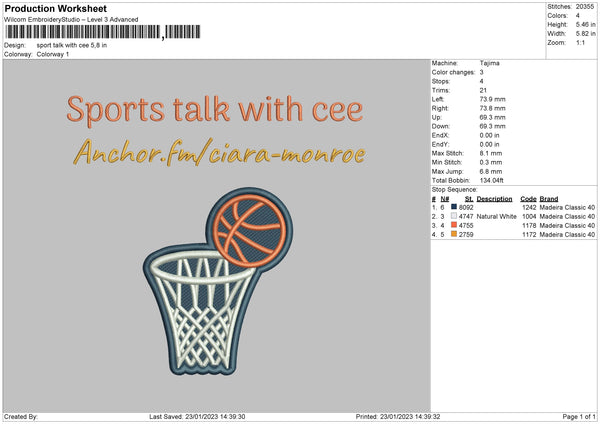Image resolution: width=600 pixels, height=424 pixels.
Task: Click the Stops value 4
Action: 481,81
